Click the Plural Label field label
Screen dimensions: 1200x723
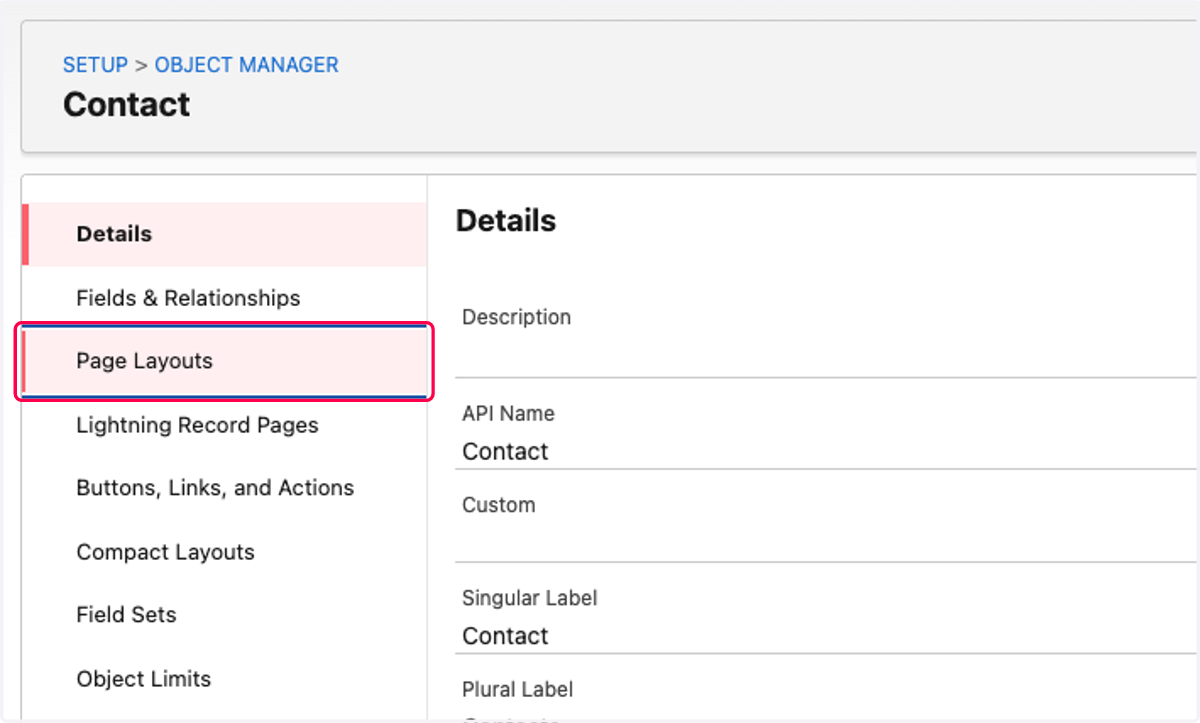(518, 690)
